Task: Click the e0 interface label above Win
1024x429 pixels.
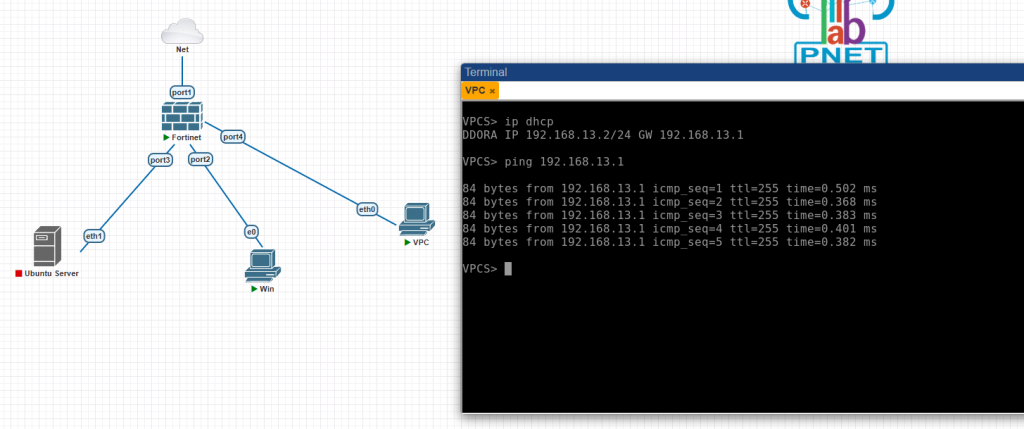Action: [251, 231]
